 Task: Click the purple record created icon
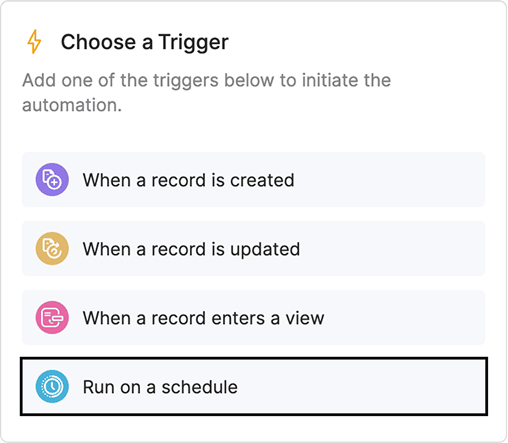[x=52, y=179]
